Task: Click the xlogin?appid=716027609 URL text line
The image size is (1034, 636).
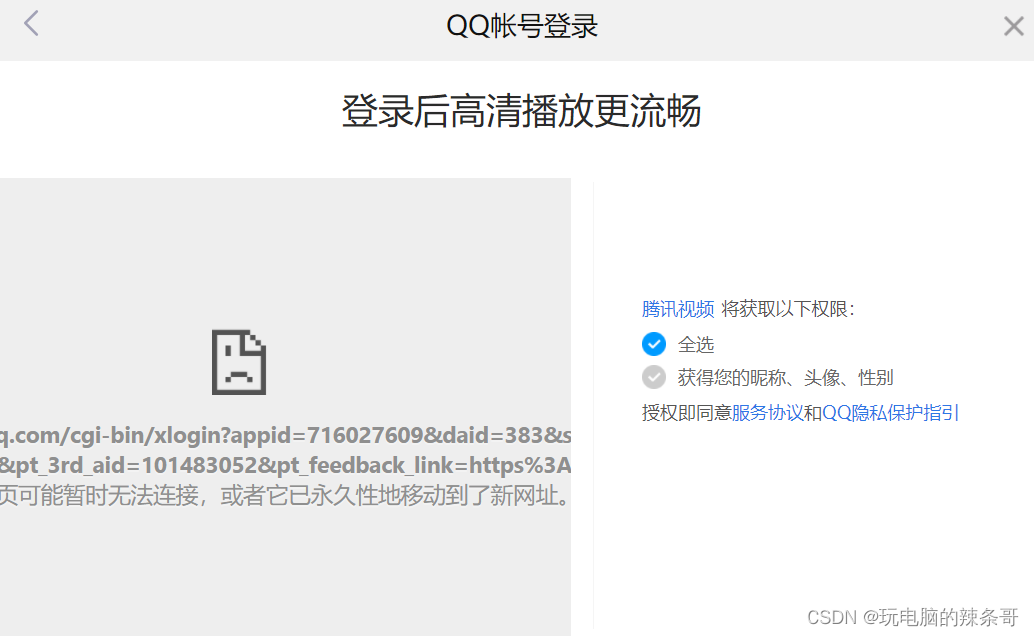Action: [286, 435]
